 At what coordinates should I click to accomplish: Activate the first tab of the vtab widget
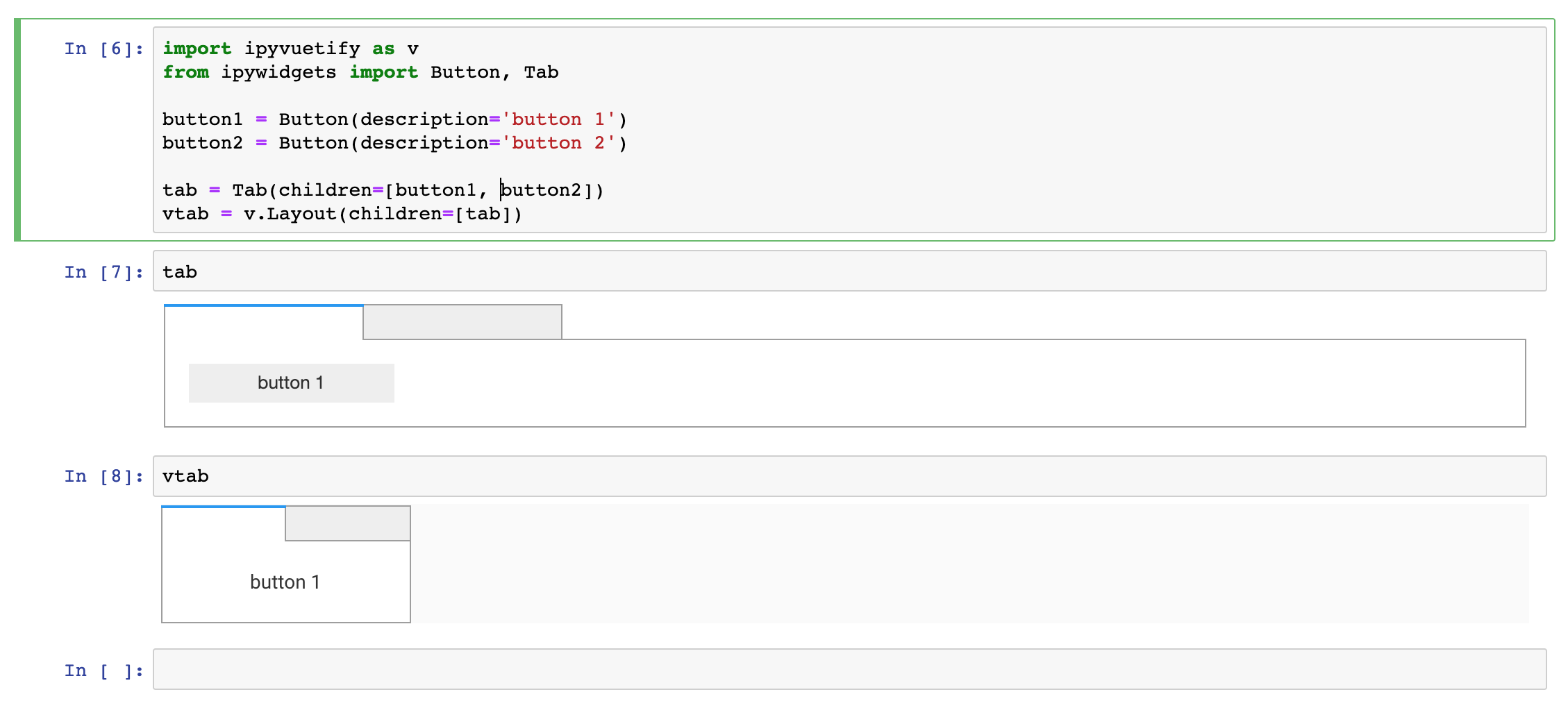tap(222, 523)
